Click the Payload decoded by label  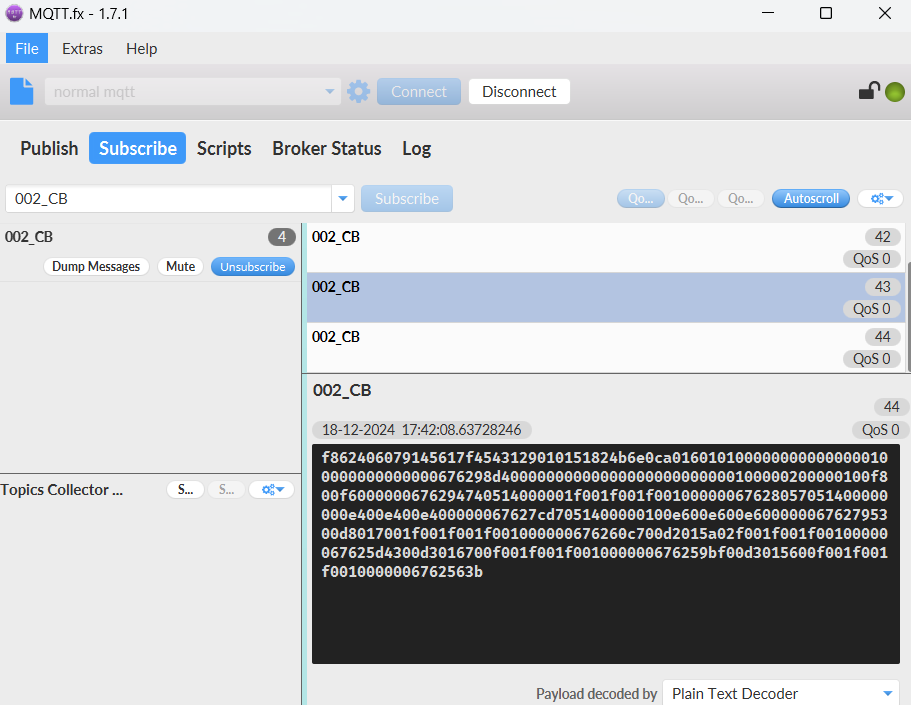[x=596, y=693]
